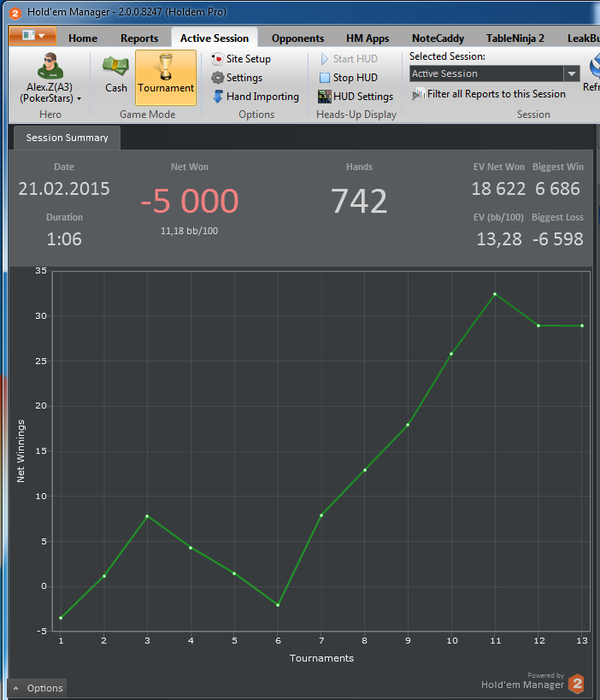This screenshot has width=600, height=700.
Task: Open the Settings gear option
Action: coord(237,78)
